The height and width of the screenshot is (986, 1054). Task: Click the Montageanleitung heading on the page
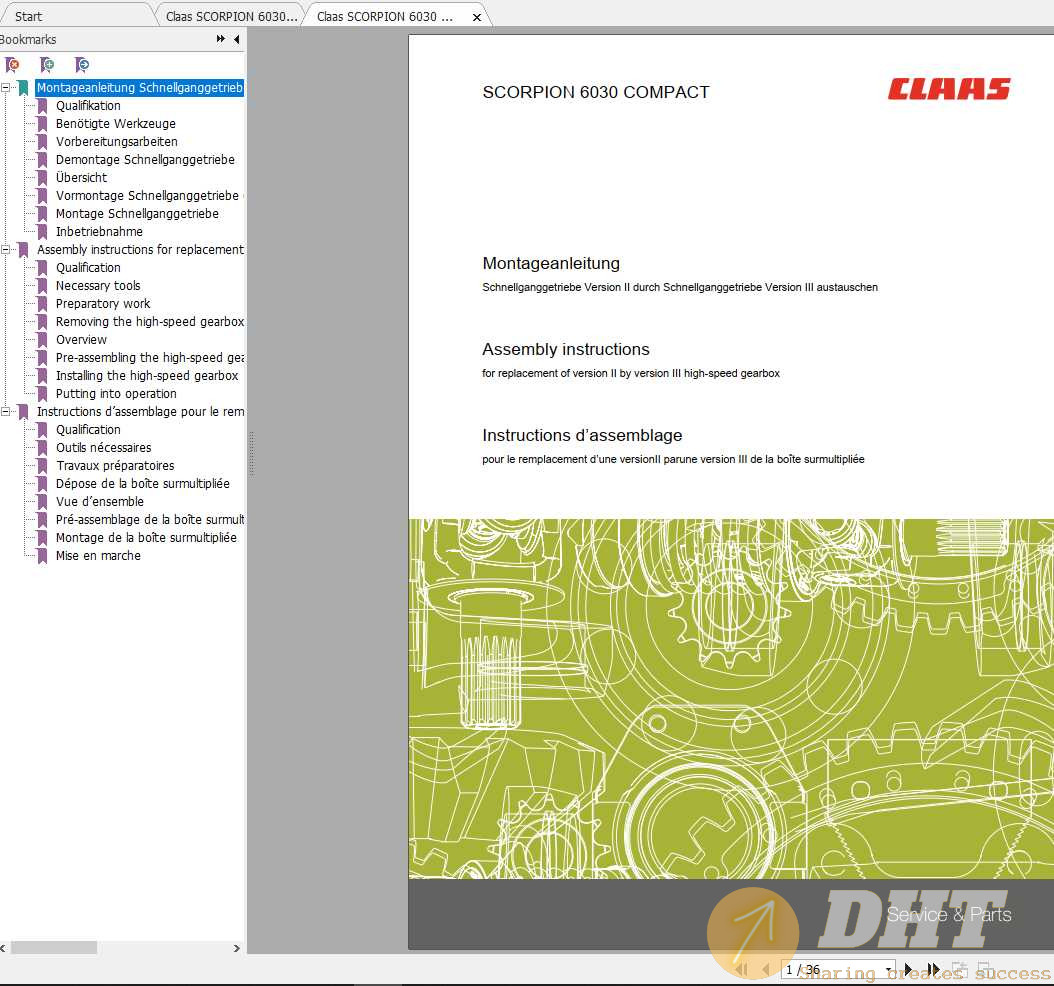coord(551,263)
